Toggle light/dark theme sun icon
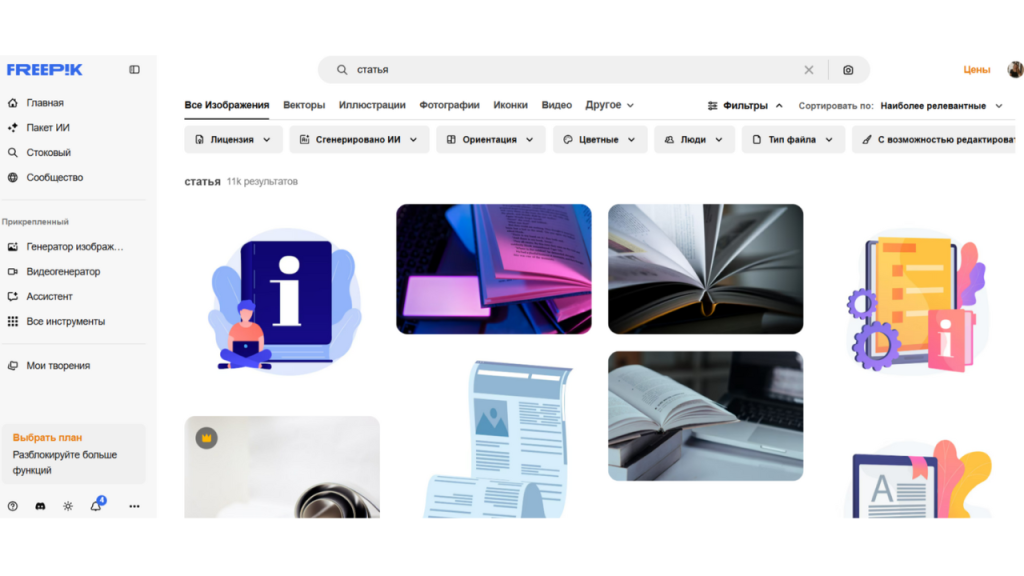Viewport: 1024px width, 576px height. 68,506
